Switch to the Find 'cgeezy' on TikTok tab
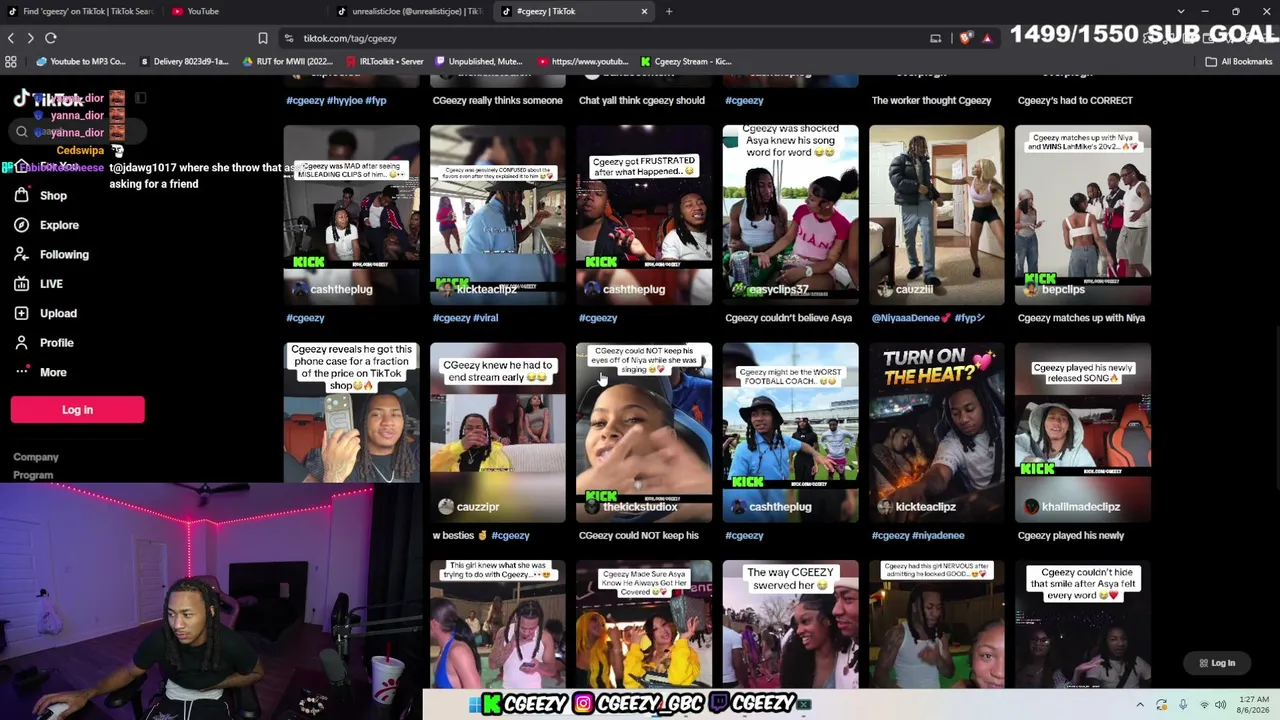1280x720 pixels. tap(80, 11)
